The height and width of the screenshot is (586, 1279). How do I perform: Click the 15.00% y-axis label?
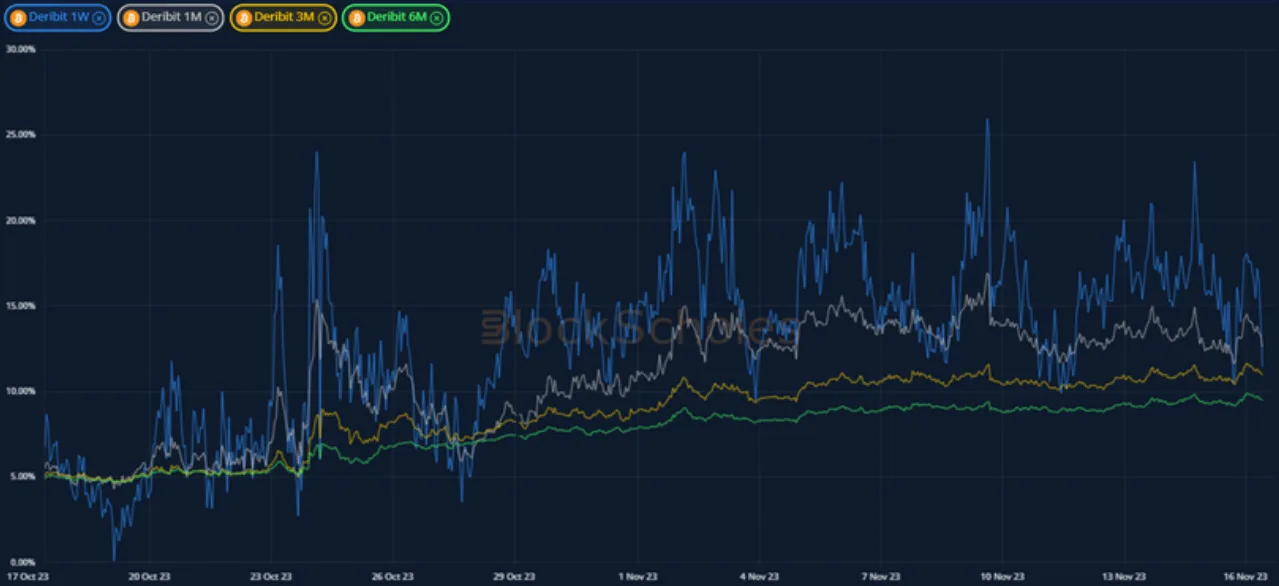(20, 306)
